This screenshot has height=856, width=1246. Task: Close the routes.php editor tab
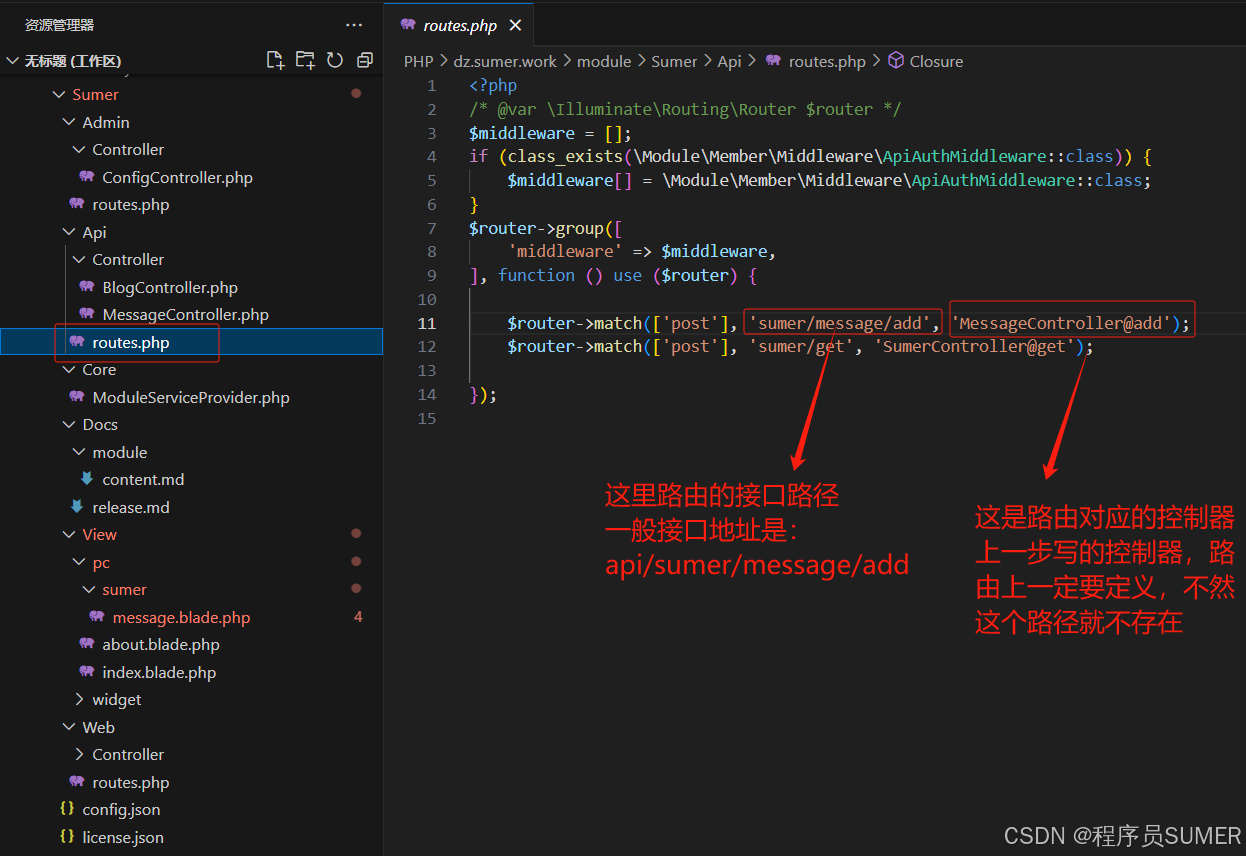pos(515,25)
